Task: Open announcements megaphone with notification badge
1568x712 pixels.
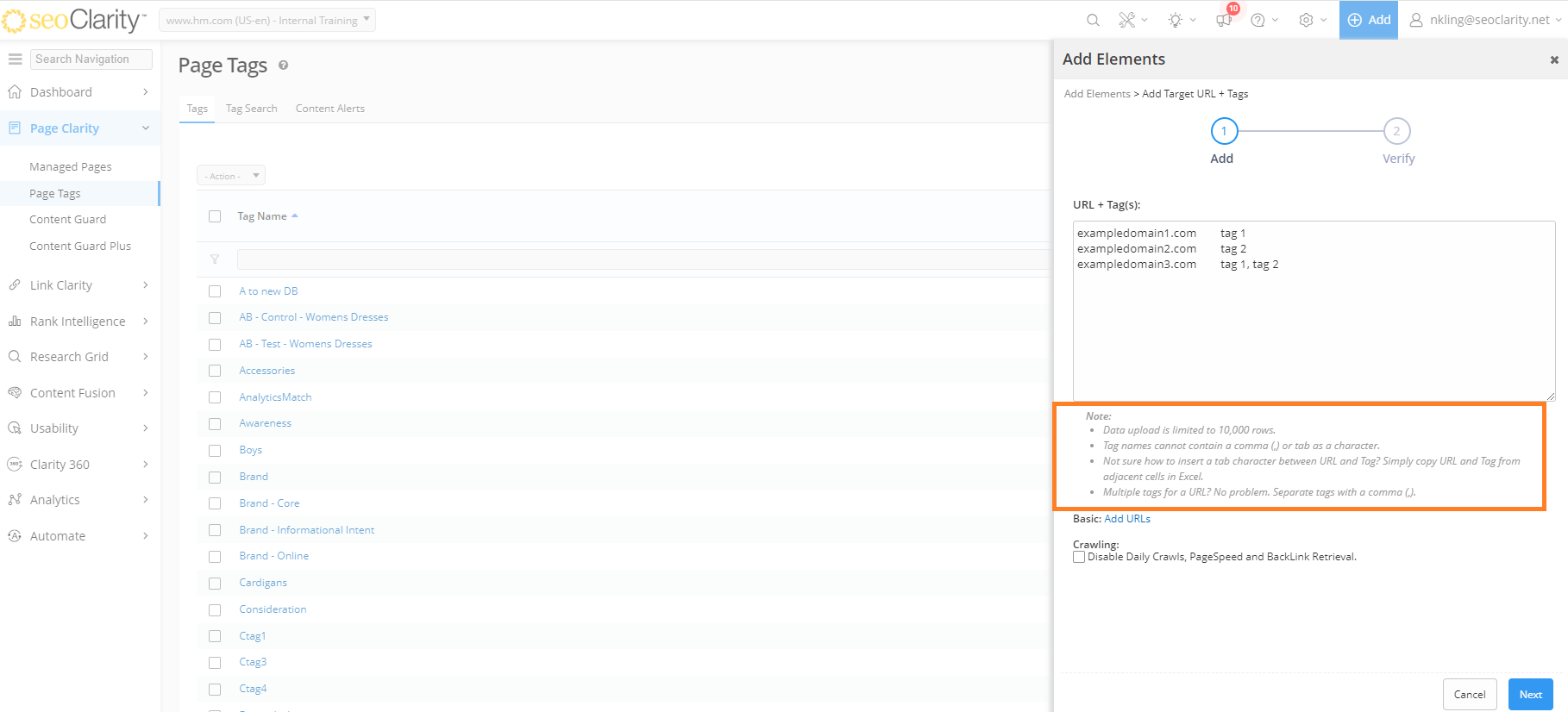Action: click(1224, 20)
